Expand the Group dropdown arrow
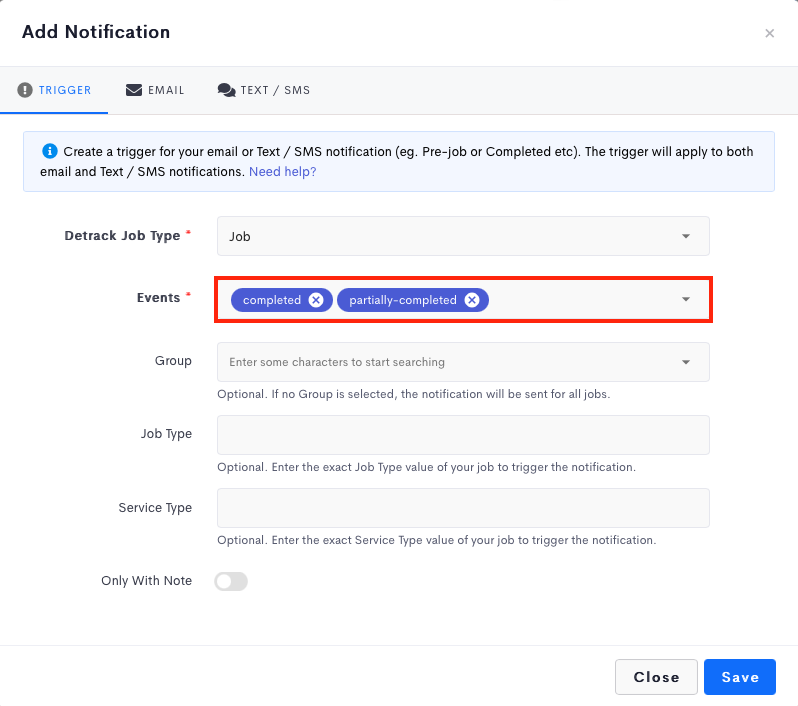798x706 pixels. [686, 362]
